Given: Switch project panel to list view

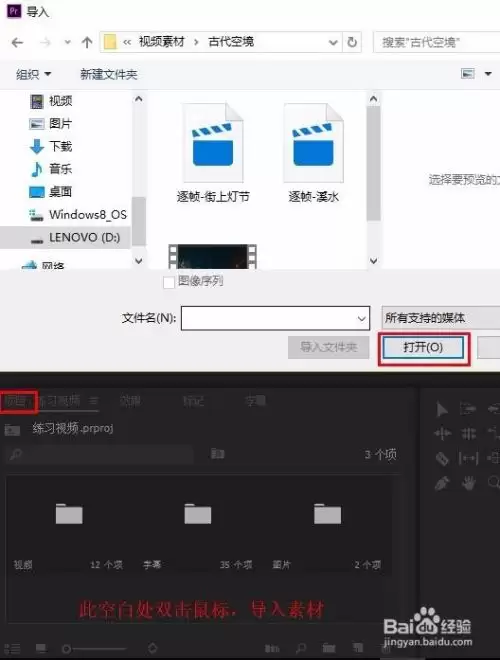Looking at the screenshot, I should pos(13,649).
